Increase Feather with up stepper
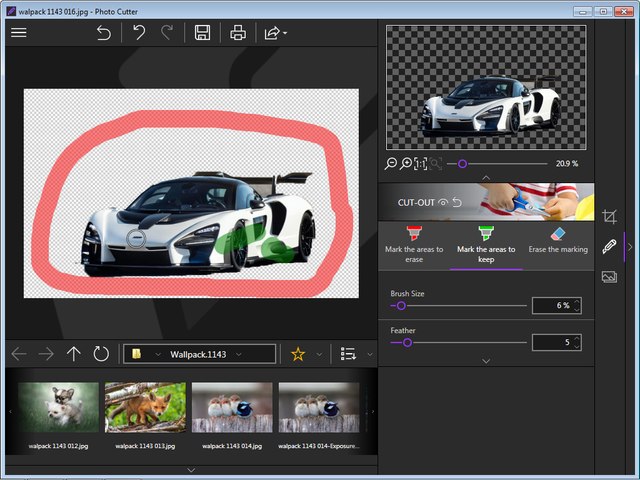The width and height of the screenshot is (640, 480). click(x=577, y=339)
